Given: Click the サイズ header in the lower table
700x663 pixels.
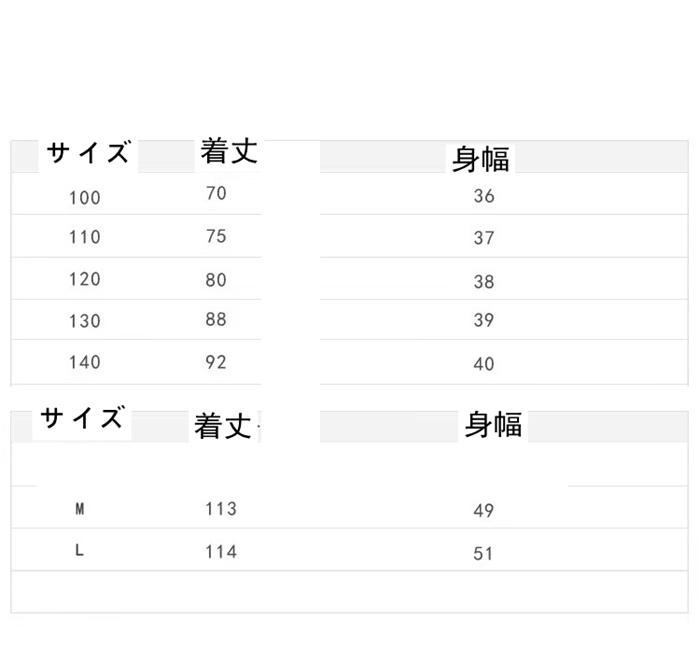Looking at the screenshot, I should pyautogui.click(x=83, y=418).
